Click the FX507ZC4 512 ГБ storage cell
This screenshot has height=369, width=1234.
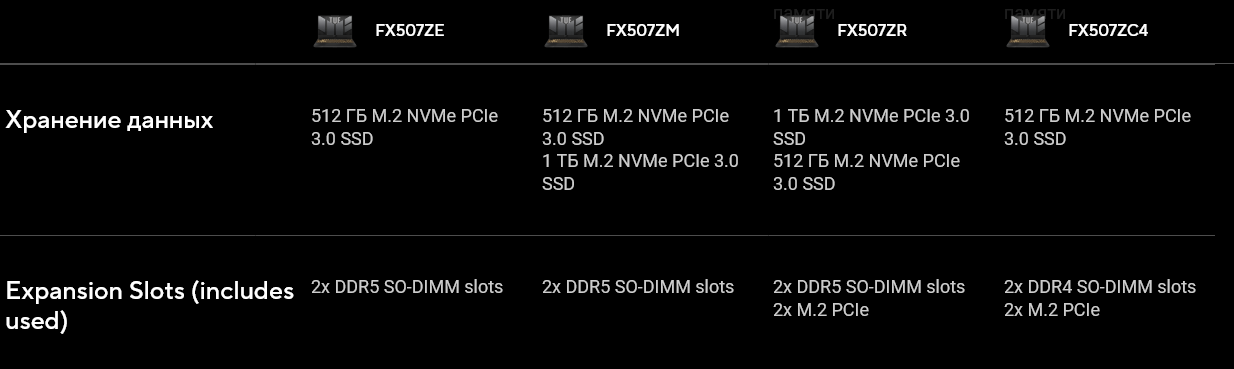[1097, 127]
